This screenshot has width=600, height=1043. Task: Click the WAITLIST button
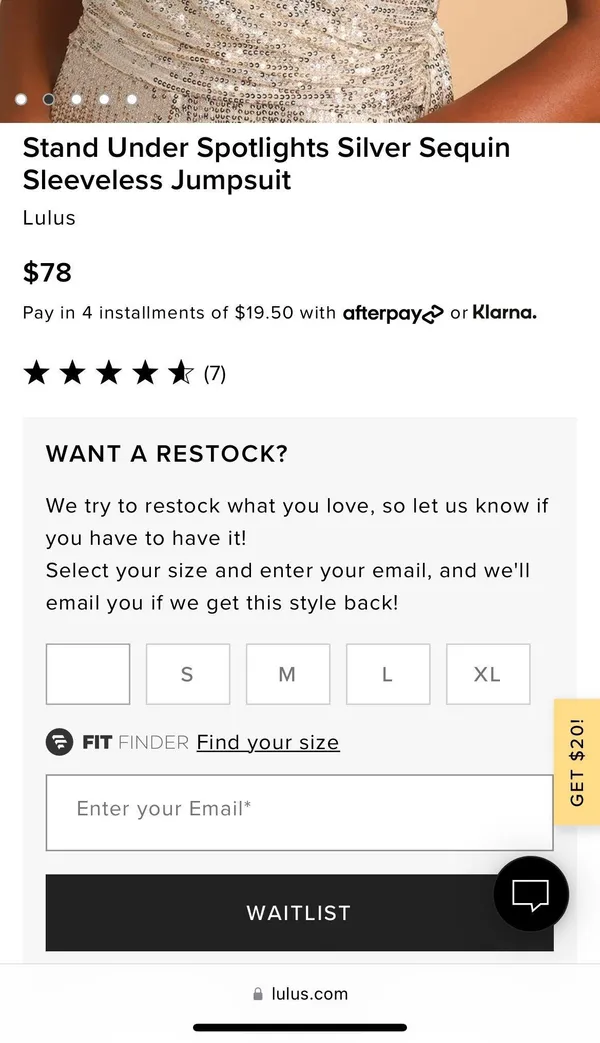point(299,913)
